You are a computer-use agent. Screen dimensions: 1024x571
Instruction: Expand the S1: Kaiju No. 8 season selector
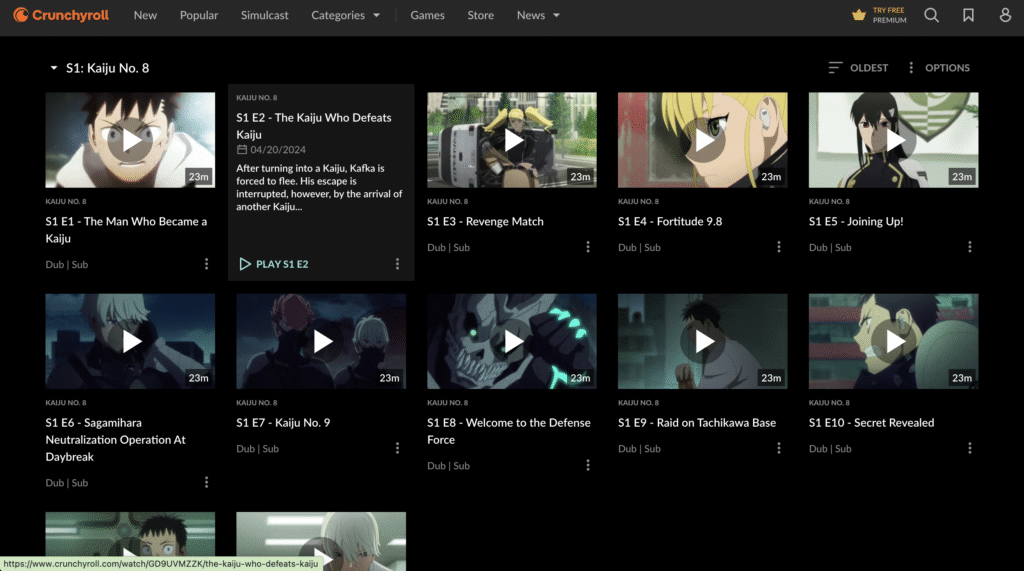coord(100,68)
